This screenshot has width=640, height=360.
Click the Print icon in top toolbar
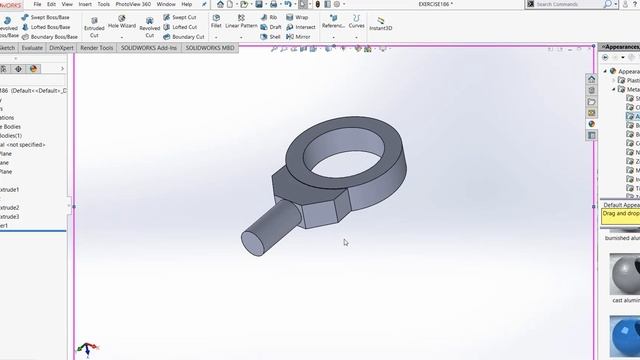click(273, 4)
